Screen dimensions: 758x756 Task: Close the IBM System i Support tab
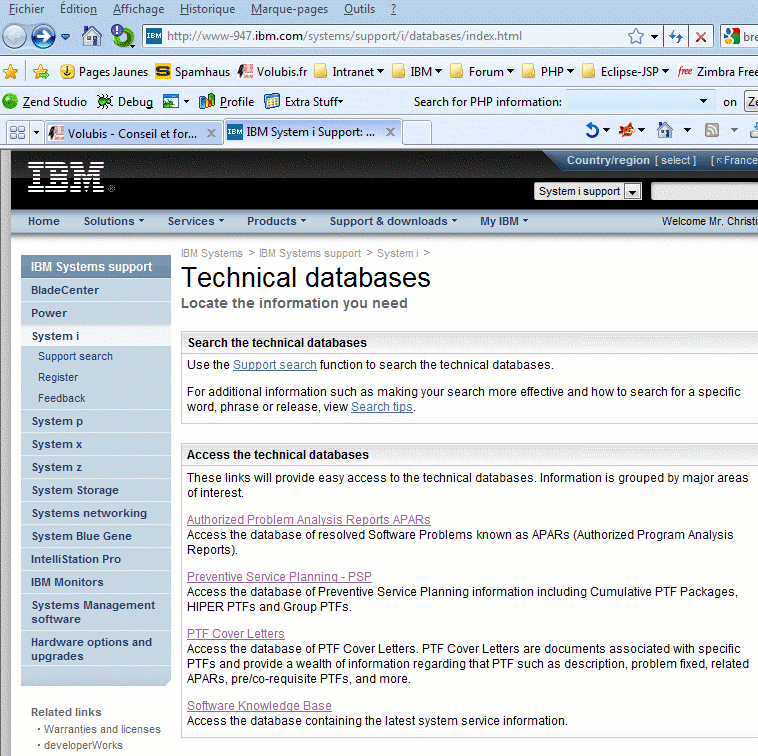click(390, 132)
